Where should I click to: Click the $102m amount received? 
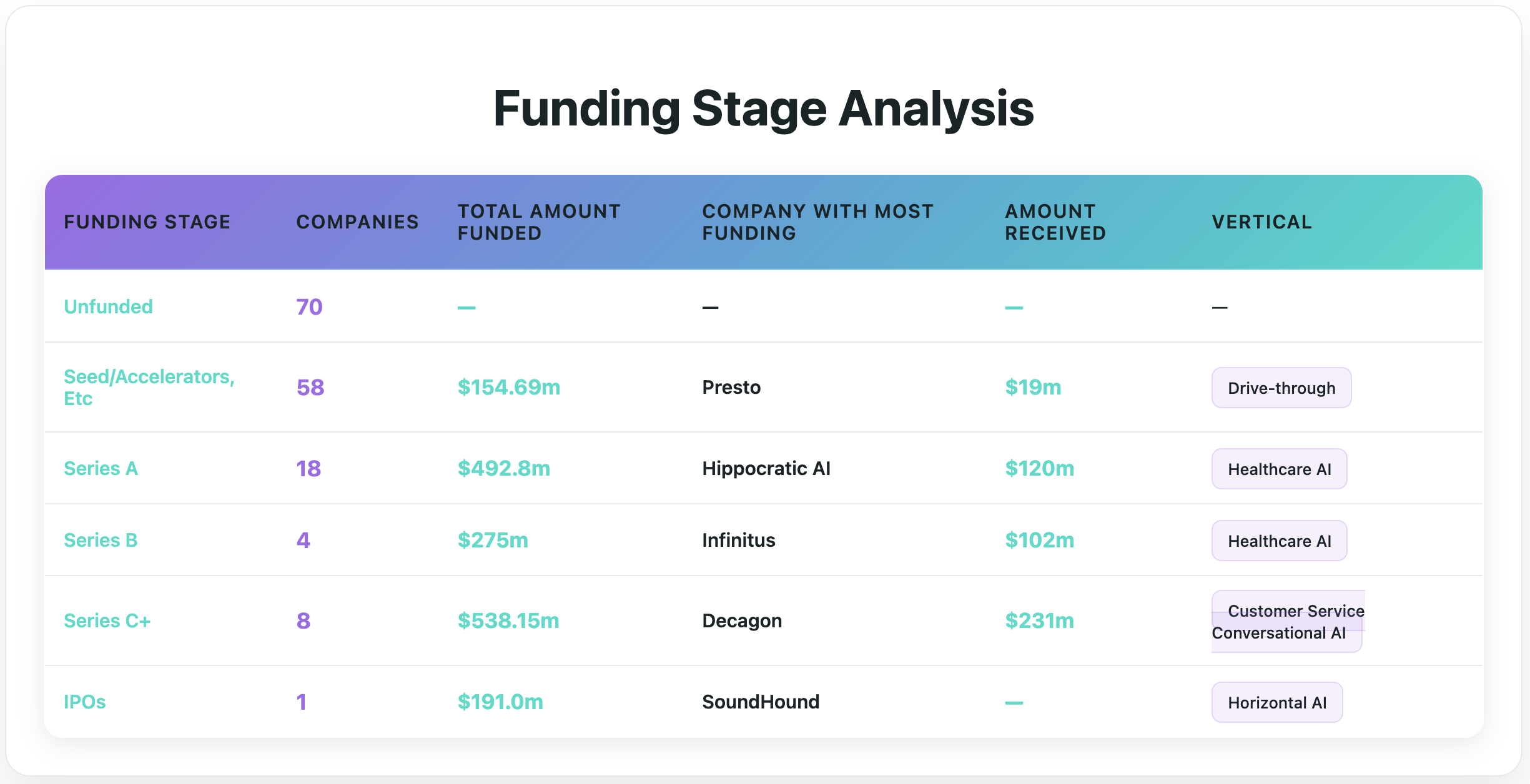coord(1039,540)
